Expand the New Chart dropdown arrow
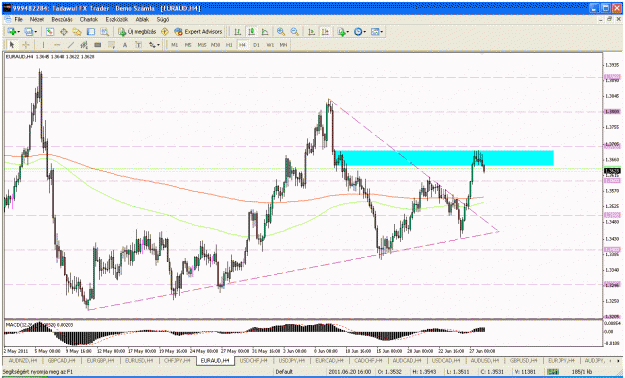This screenshot has width=625, height=378. [19, 32]
